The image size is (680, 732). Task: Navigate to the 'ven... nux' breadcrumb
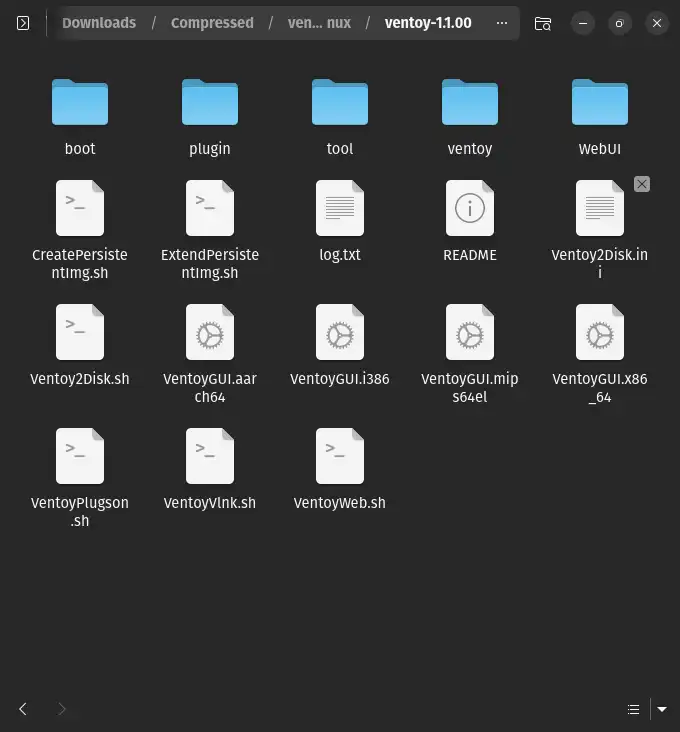[319, 23]
